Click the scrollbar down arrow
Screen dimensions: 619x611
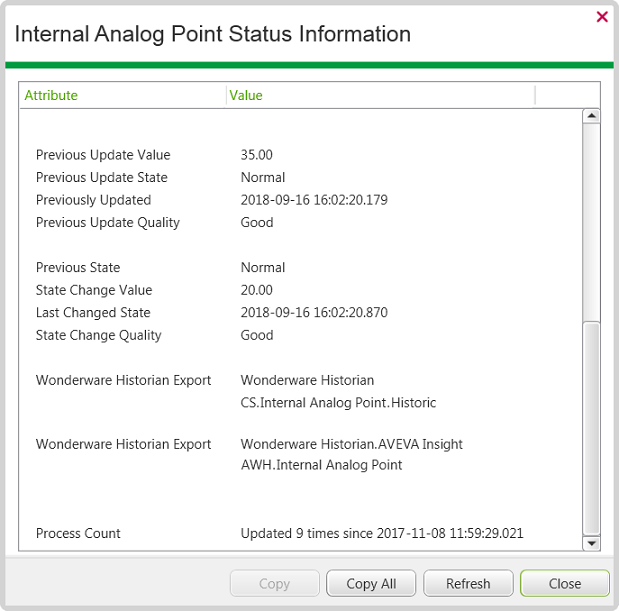point(591,544)
